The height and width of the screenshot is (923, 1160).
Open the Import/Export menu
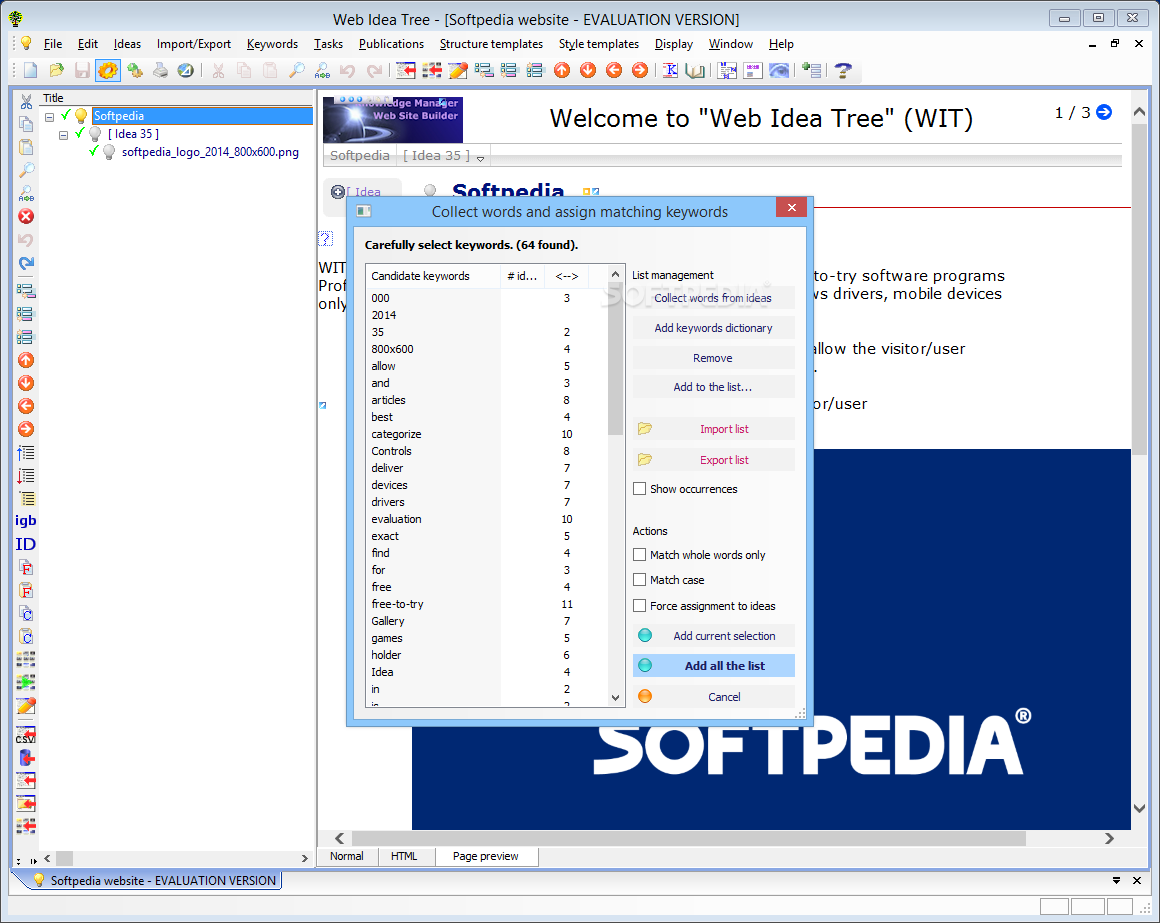pos(194,44)
